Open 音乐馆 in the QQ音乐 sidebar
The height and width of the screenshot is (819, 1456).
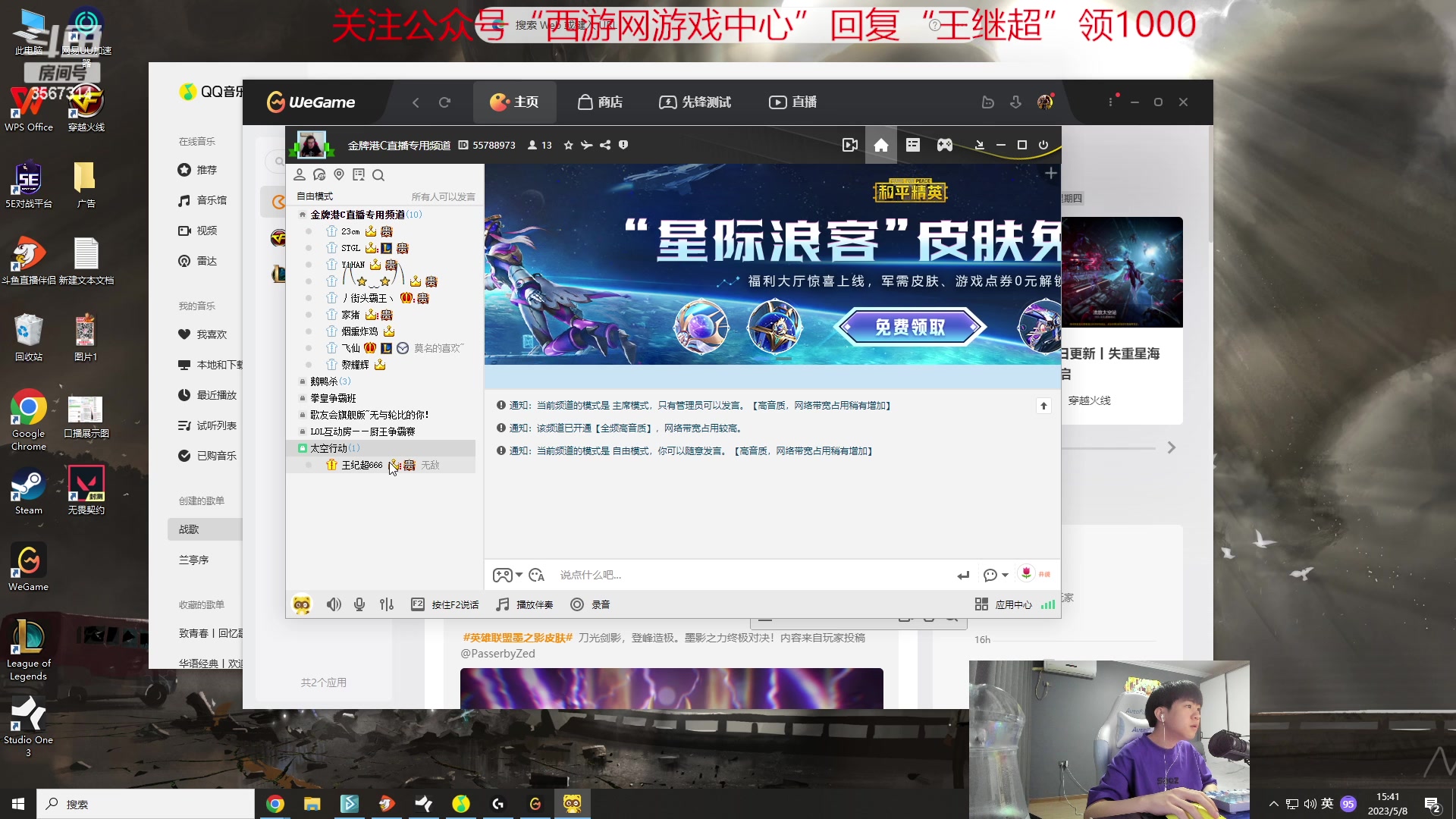[202, 200]
